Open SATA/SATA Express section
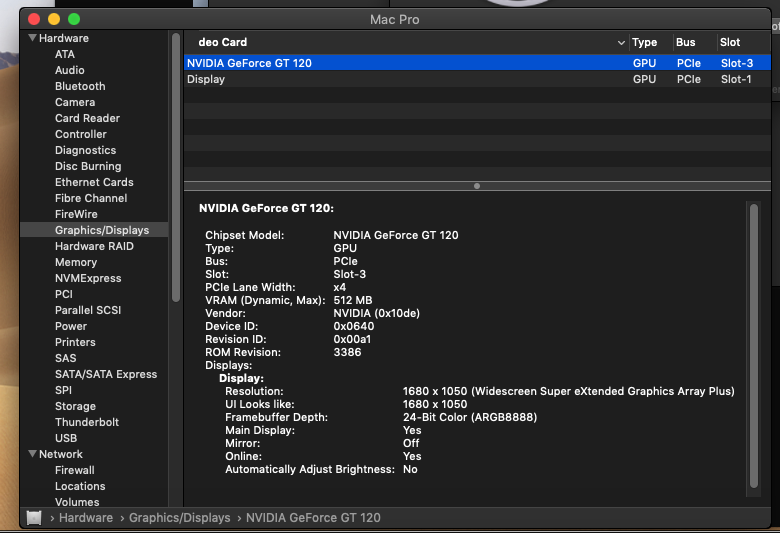This screenshot has width=780, height=533. tap(106, 374)
